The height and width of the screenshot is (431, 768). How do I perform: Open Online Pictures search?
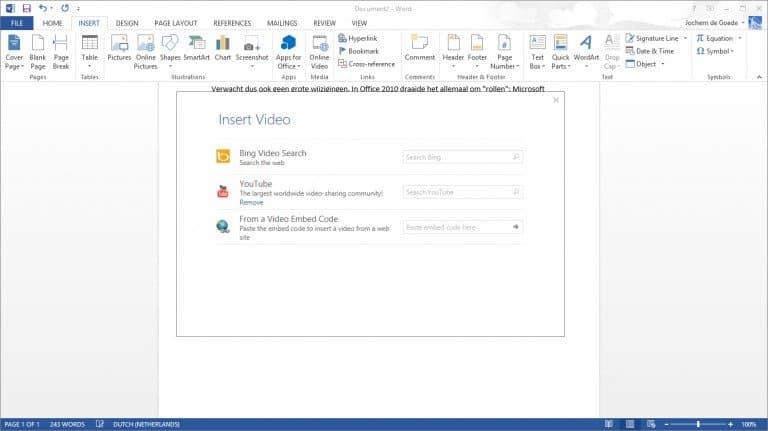(x=145, y=52)
